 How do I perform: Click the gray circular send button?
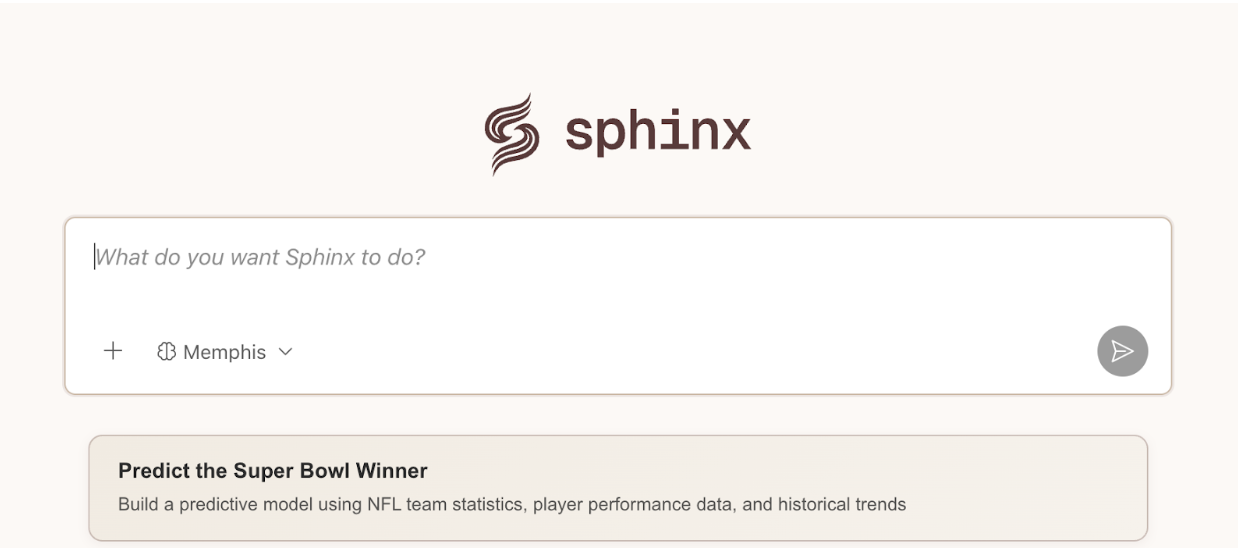pyautogui.click(x=1122, y=351)
